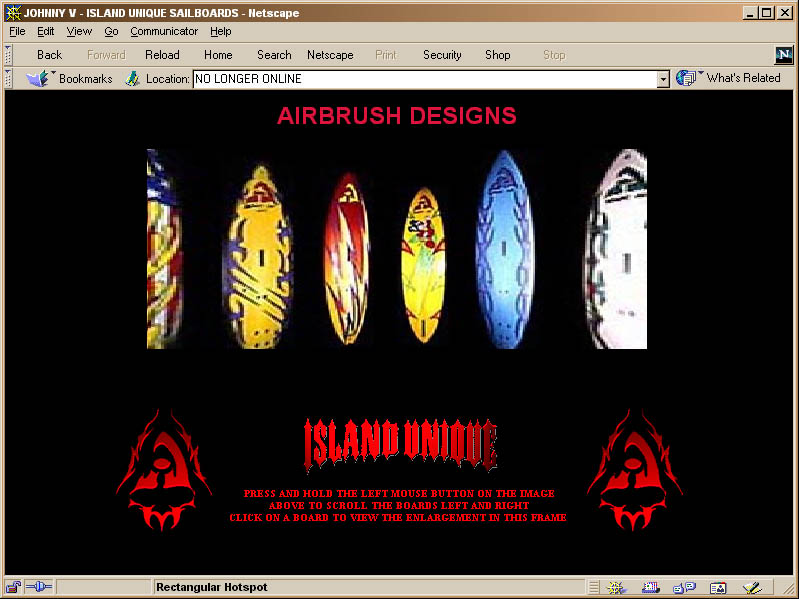Click the online/offline connection plug icon
Image resolution: width=799 pixels, height=599 pixels.
point(39,587)
